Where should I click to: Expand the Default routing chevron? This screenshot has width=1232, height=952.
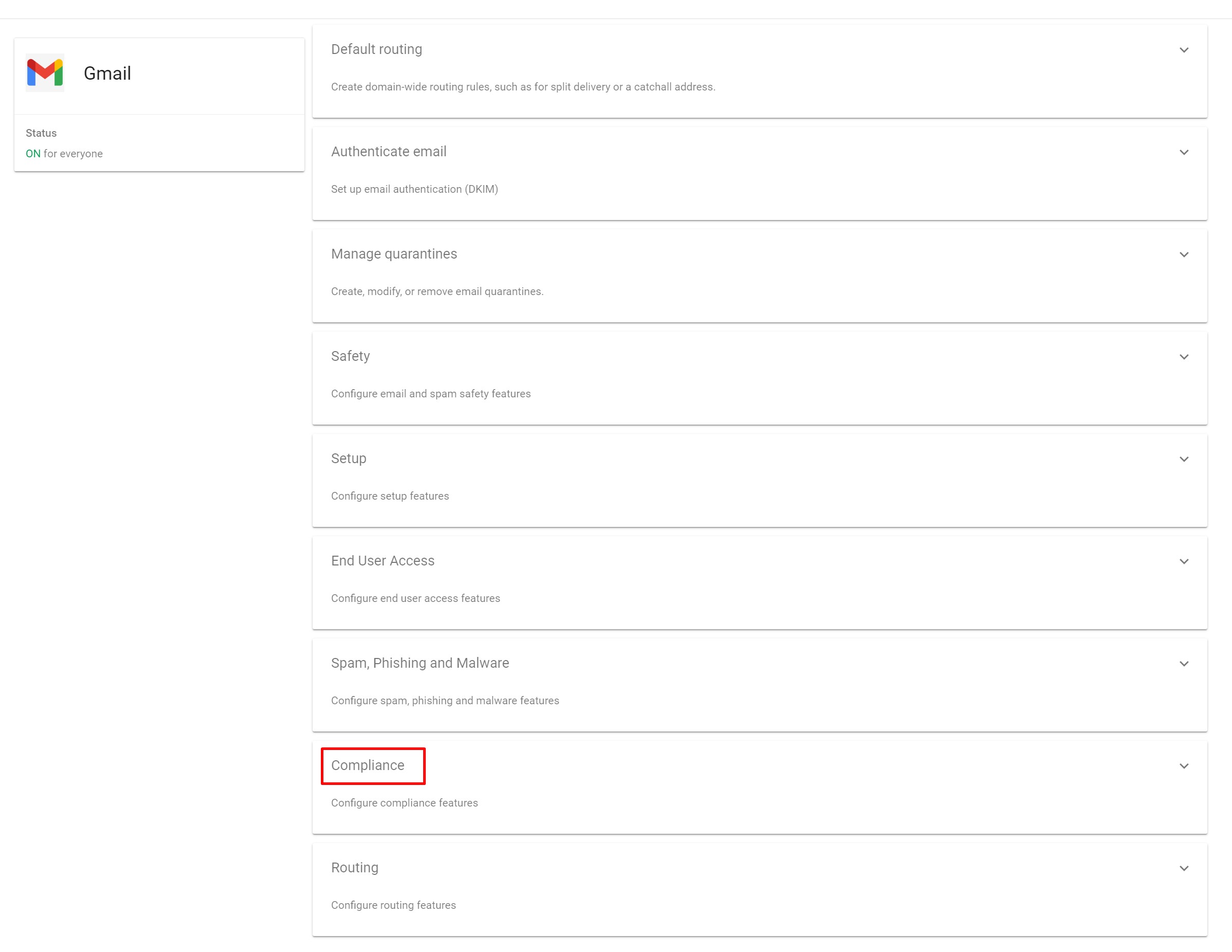[1184, 50]
